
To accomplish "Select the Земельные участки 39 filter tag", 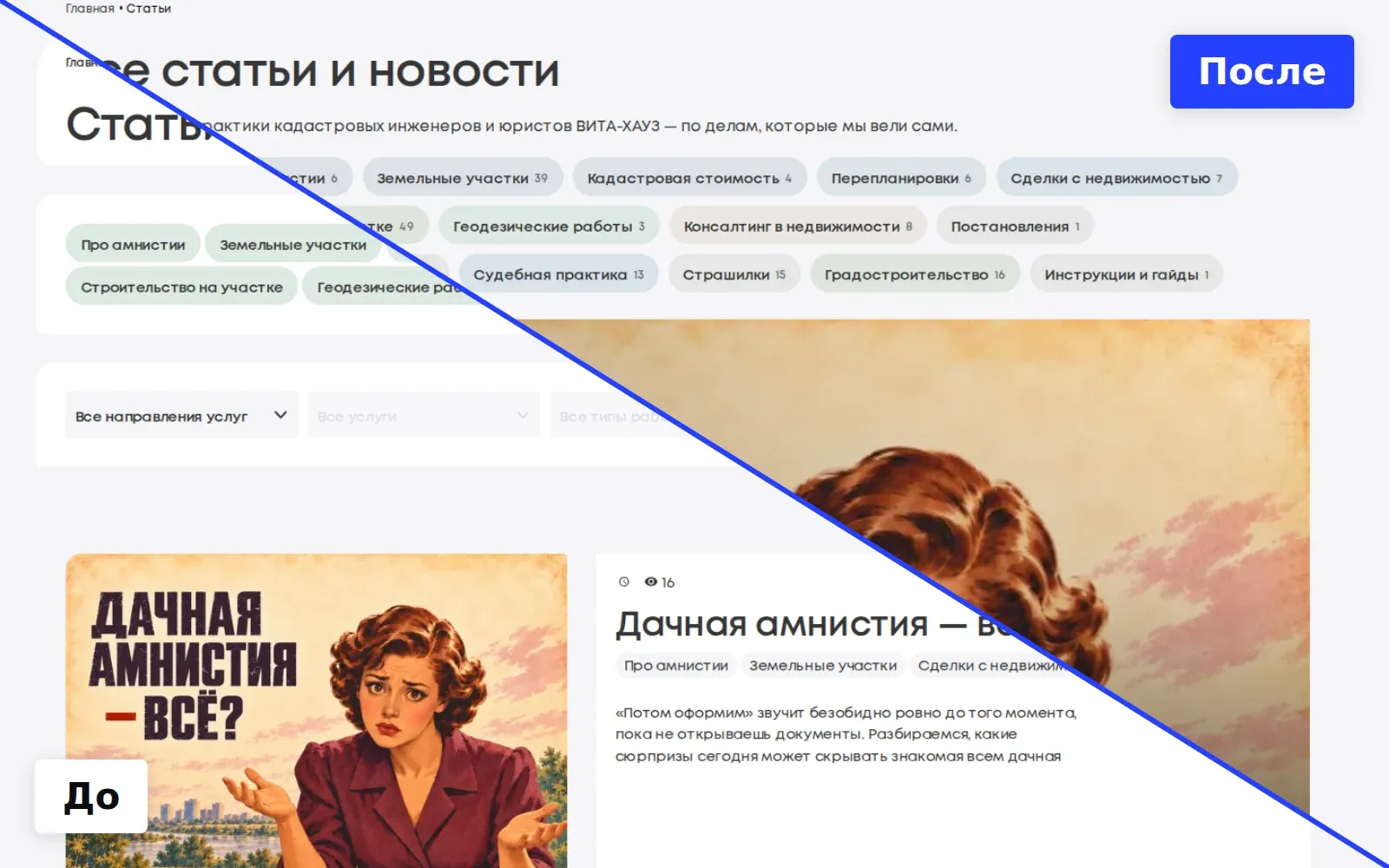I will coord(463,178).
